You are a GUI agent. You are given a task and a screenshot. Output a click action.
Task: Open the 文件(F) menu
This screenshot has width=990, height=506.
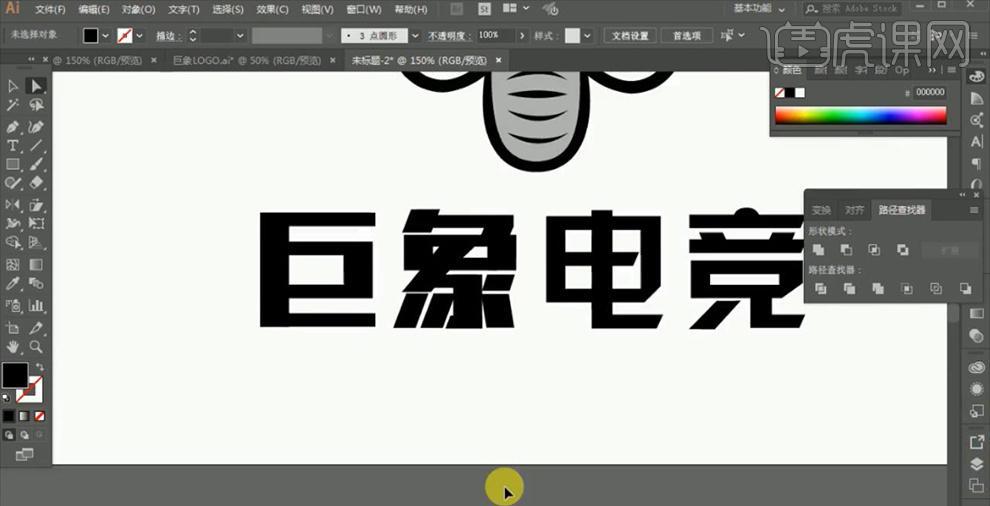51,9
